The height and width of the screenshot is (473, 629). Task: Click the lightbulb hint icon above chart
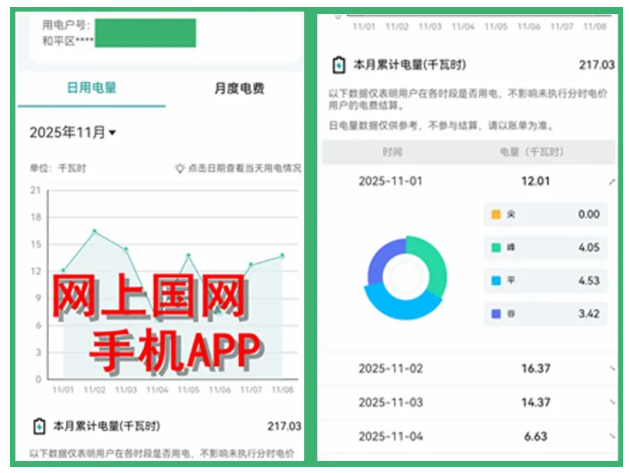click(179, 168)
